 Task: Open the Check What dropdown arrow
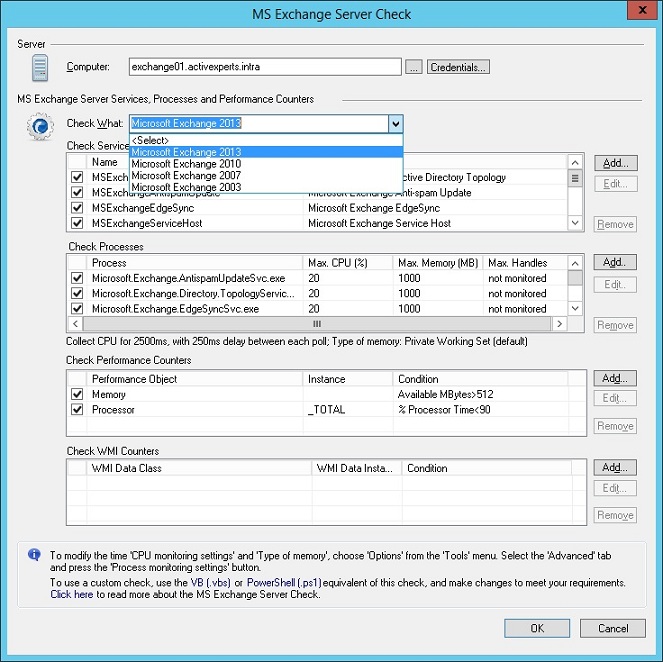395,124
